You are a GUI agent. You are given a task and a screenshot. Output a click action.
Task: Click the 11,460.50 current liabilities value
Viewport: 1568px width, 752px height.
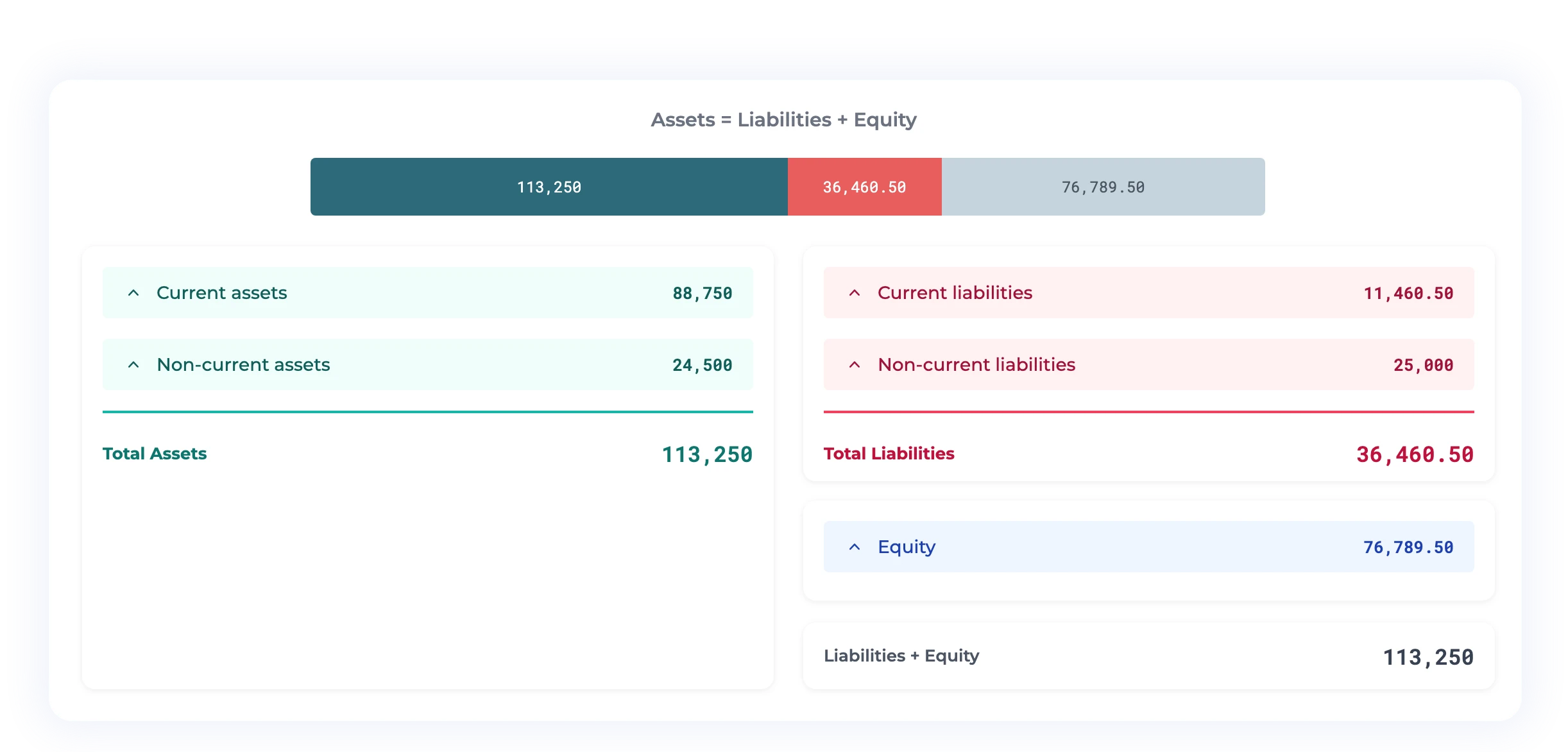1409,294
